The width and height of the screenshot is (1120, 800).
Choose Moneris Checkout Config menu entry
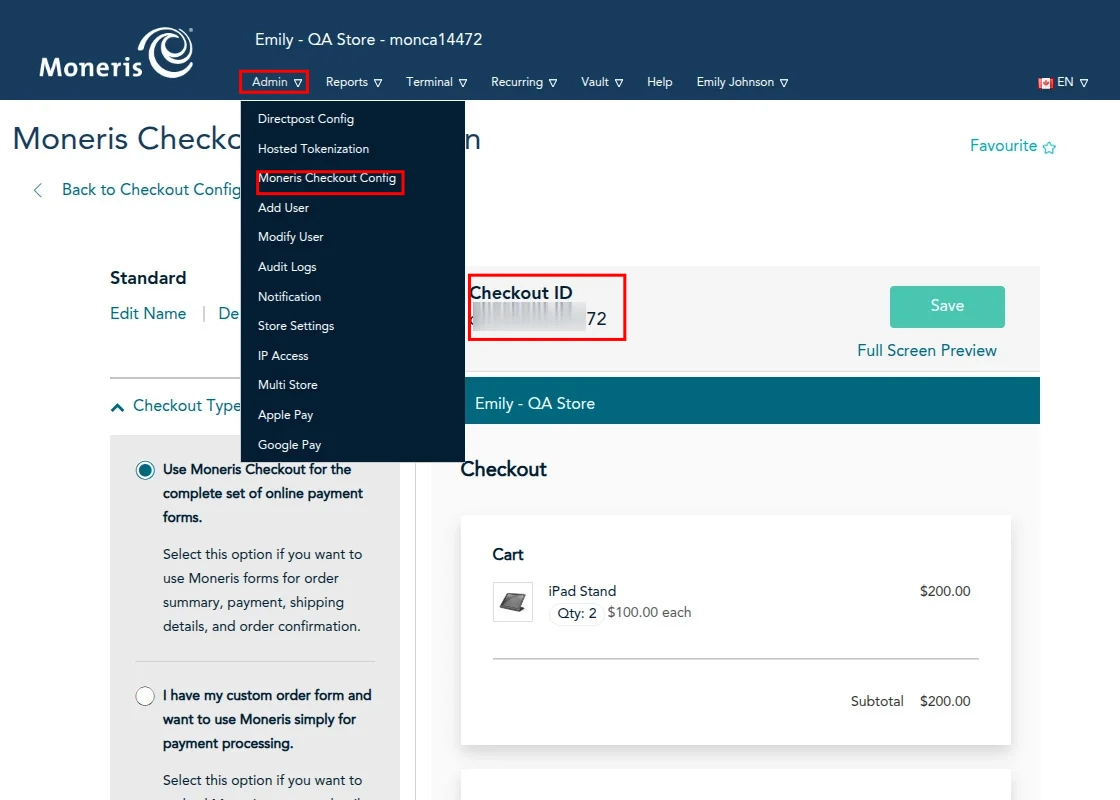point(327,179)
